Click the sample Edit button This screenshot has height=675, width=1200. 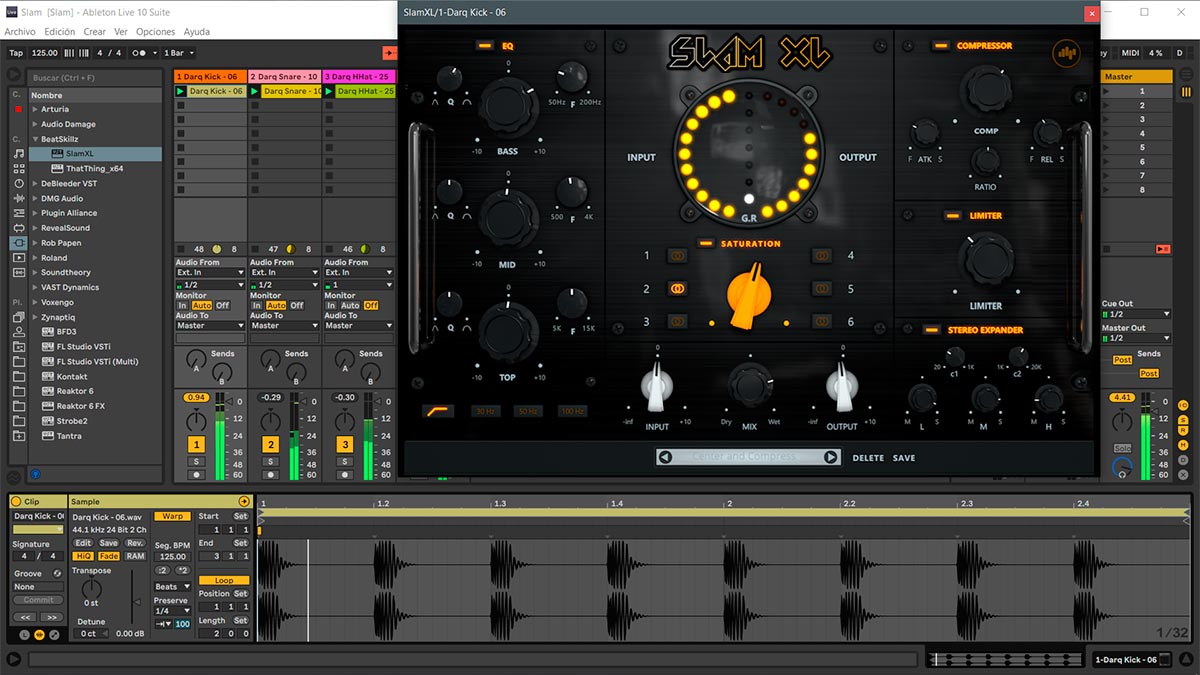click(83, 543)
